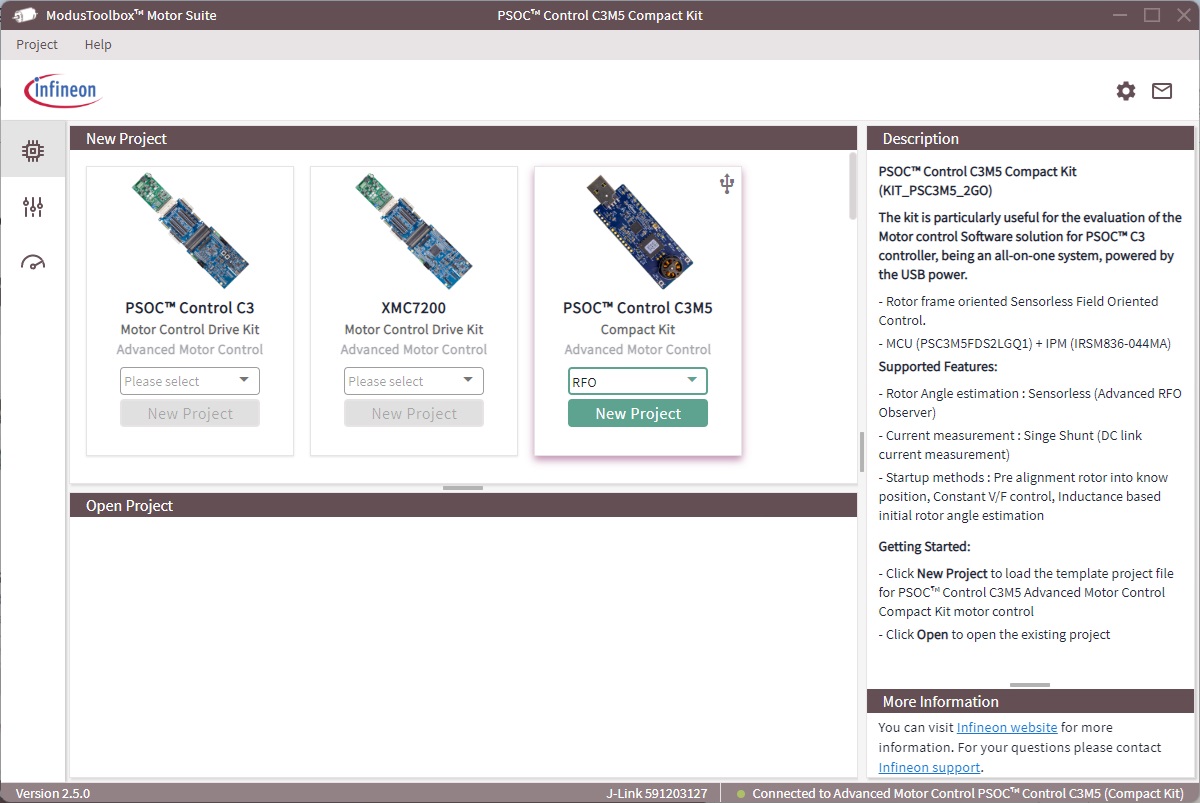
Task: Open settings via the gear icon
Action: [x=1126, y=91]
